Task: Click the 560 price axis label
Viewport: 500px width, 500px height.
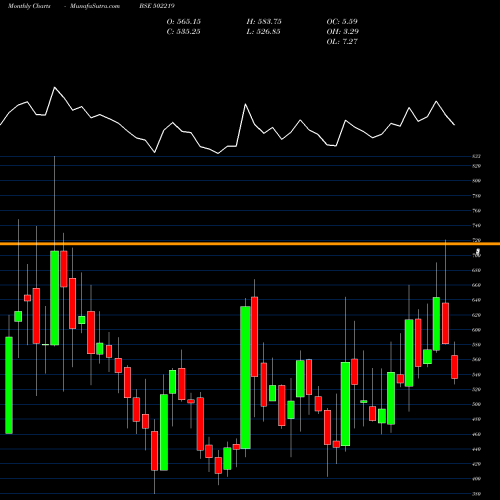Action: [x=477, y=360]
